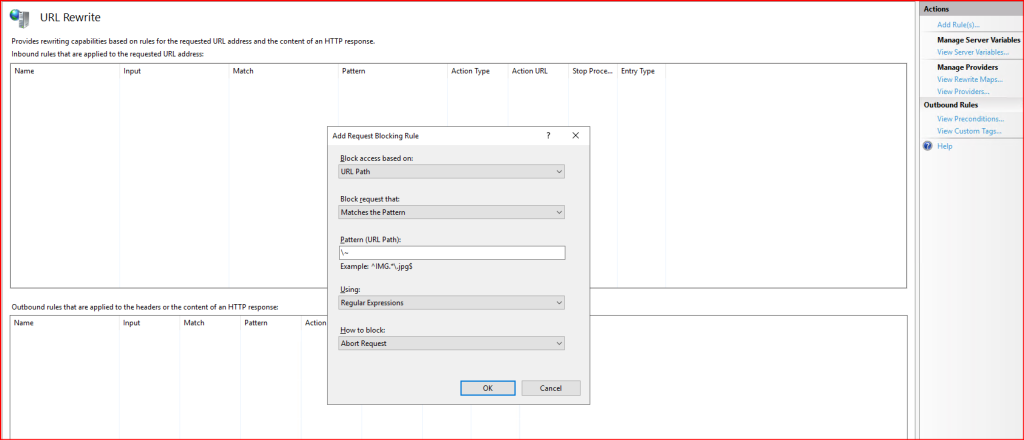Open View Server Variables link

[972, 51]
